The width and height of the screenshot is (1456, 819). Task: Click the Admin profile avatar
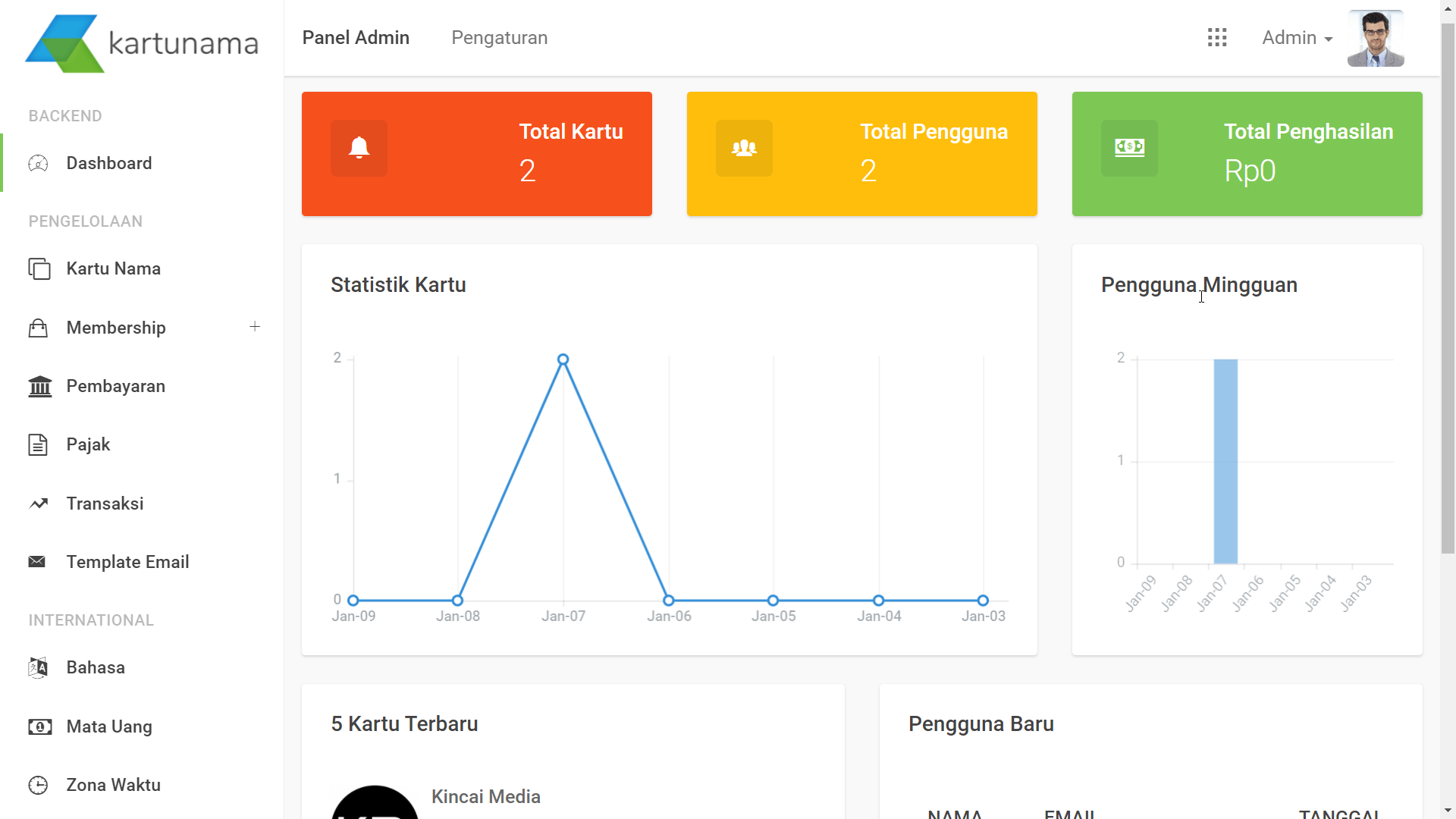coord(1376,38)
